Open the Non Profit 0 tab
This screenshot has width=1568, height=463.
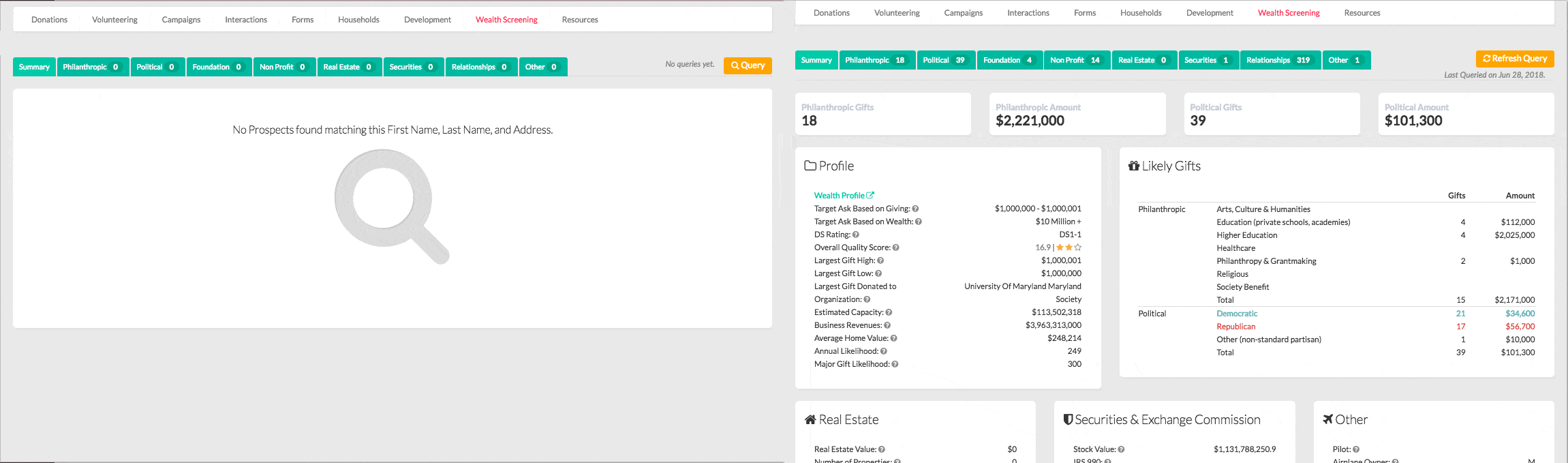click(x=284, y=67)
